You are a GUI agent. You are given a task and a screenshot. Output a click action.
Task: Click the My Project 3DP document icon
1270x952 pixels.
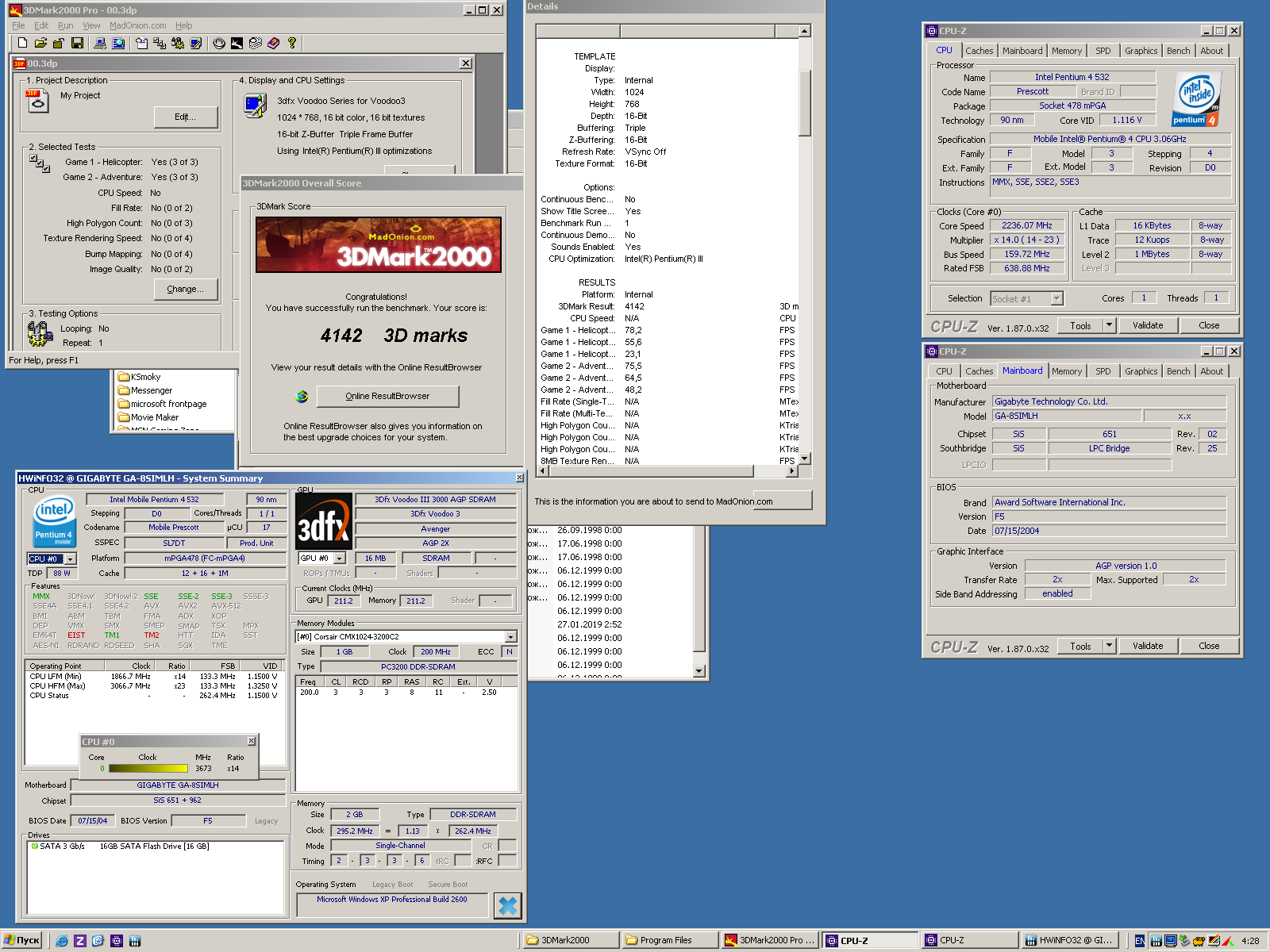pyautogui.click(x=37, y=100)
